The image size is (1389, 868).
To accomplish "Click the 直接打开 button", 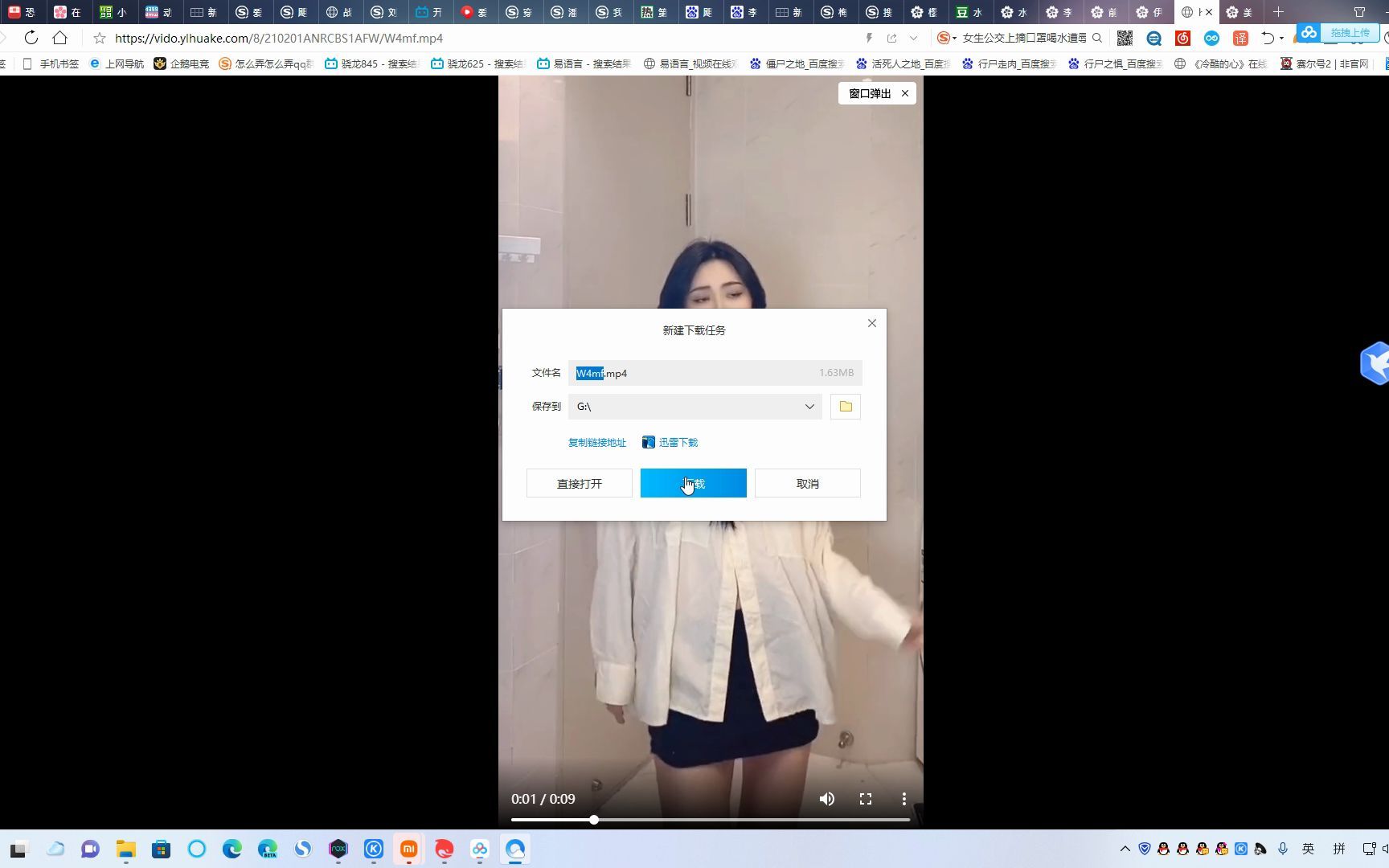I will 579,483.
